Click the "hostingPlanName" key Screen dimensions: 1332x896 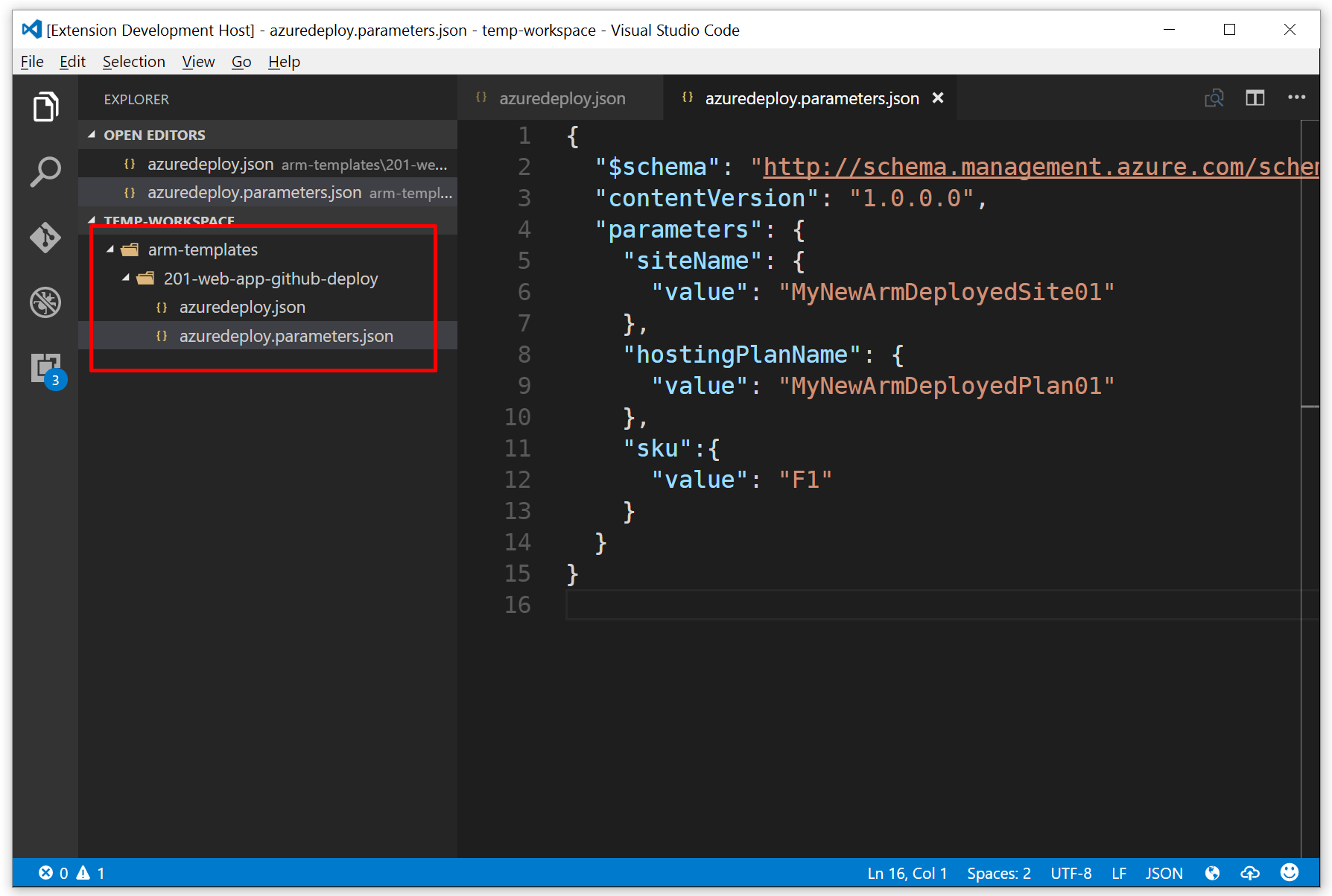click(x=741, y=355)
